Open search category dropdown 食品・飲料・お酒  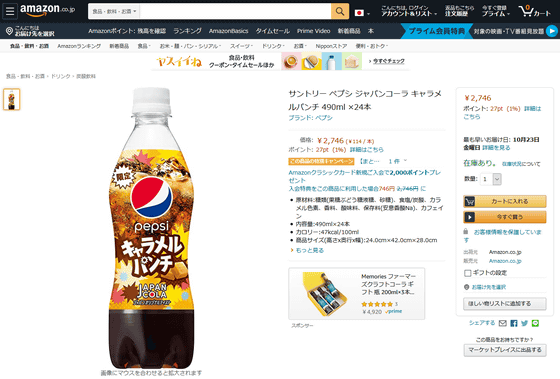click(114, 11)
